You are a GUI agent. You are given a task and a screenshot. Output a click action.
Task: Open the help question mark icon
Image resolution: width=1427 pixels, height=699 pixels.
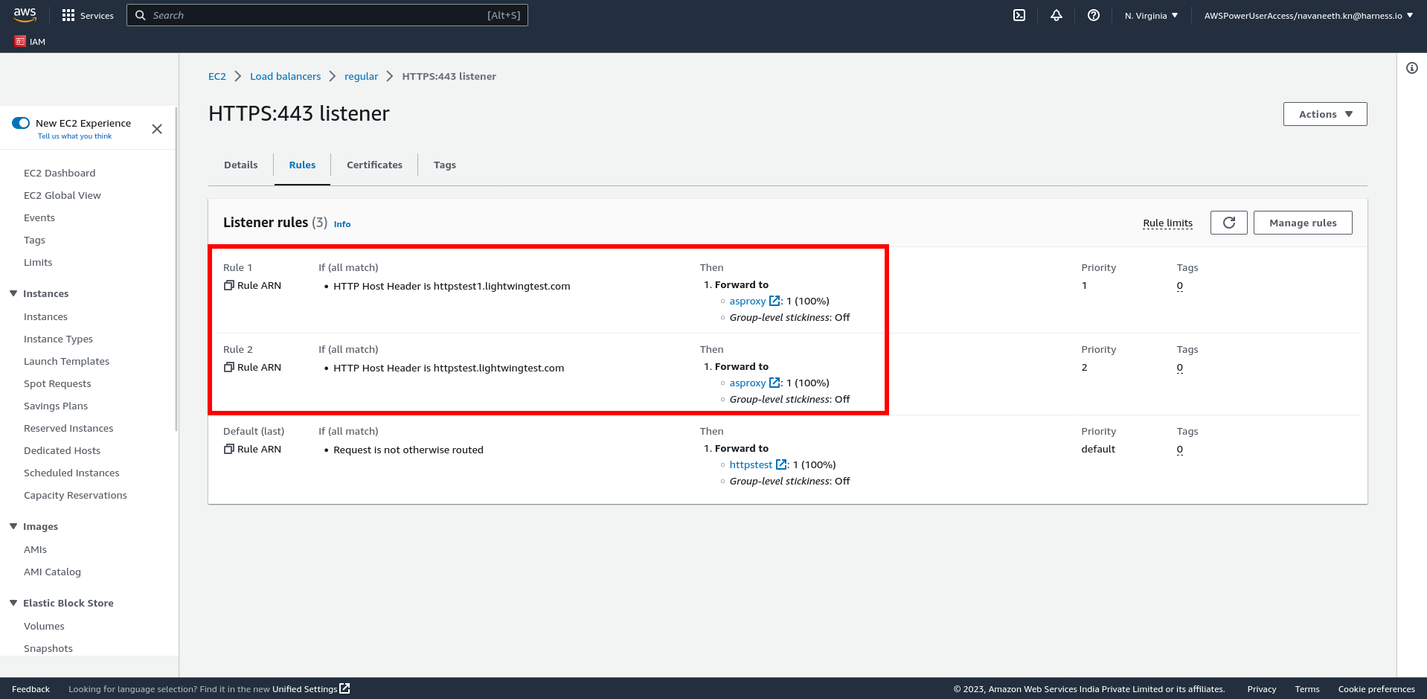coord(1093,15)
